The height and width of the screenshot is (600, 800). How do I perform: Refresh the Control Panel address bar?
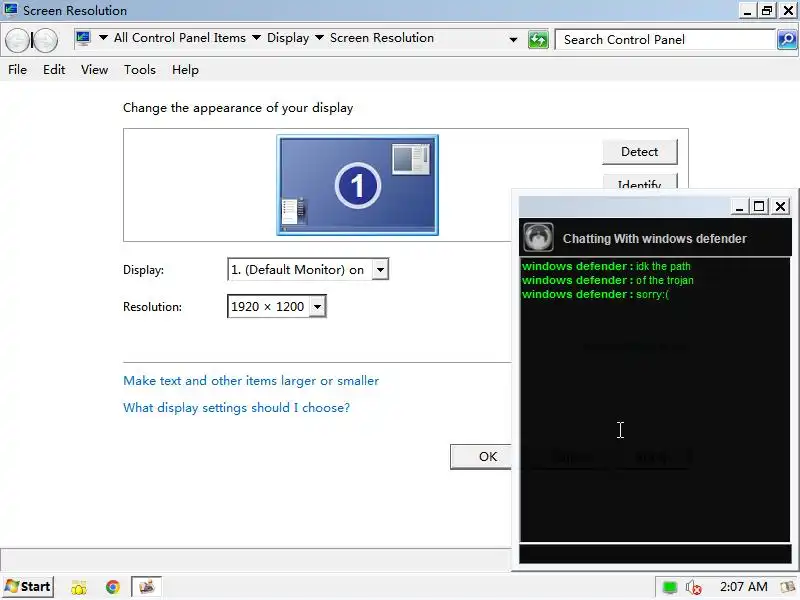coord(538,40)
